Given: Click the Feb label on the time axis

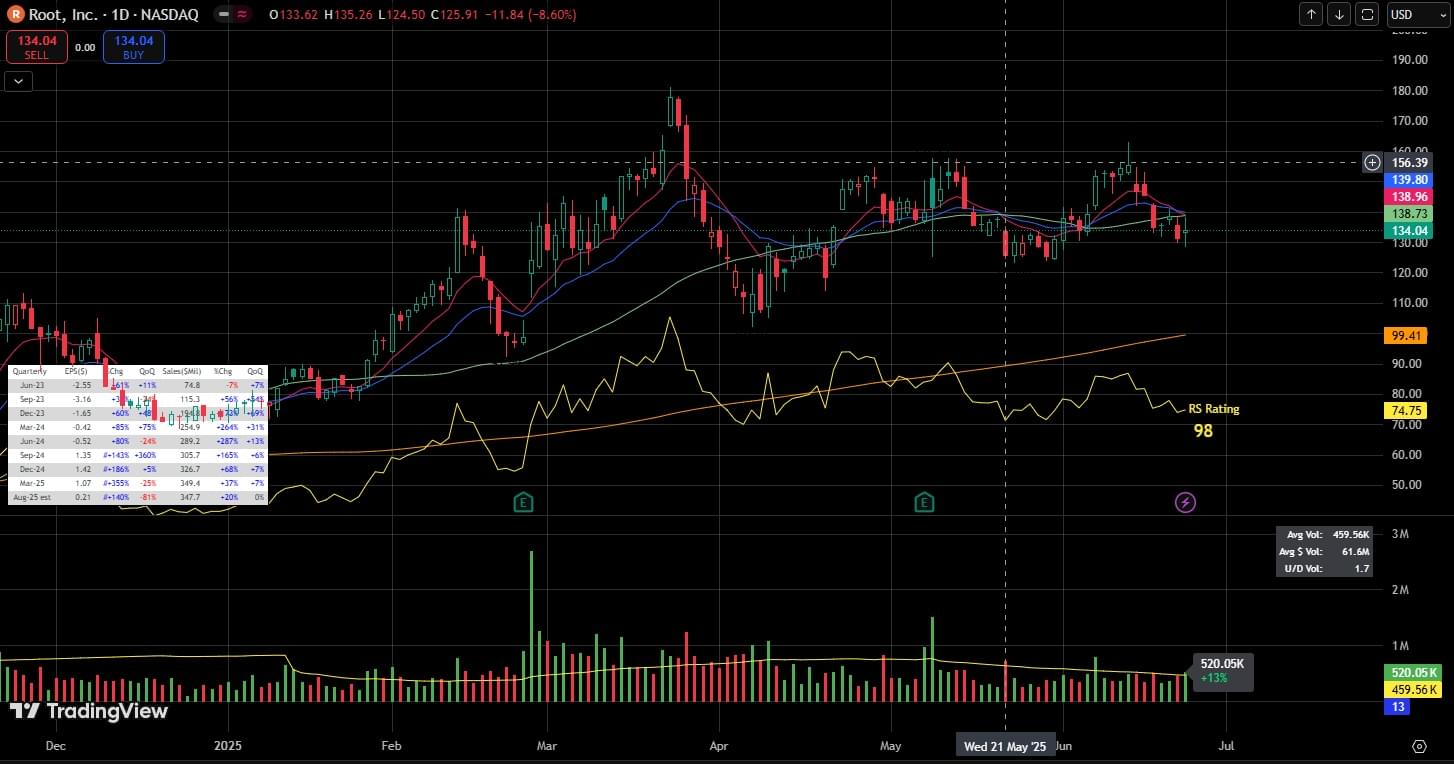Looking at the screenshot, I should (x=391, y=746).
